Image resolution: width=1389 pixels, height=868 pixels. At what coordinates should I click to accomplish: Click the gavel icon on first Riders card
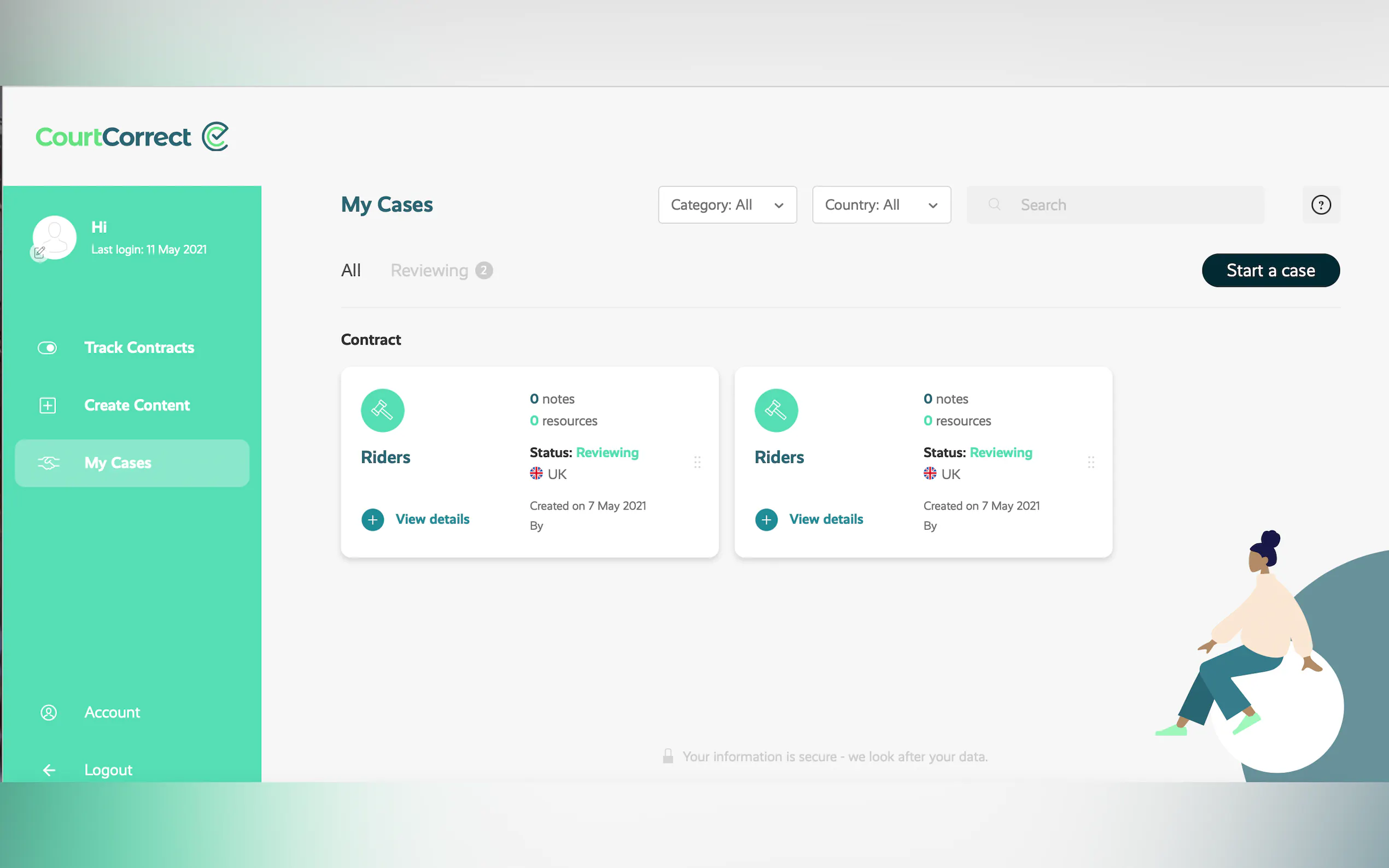[x=382, y=410]
